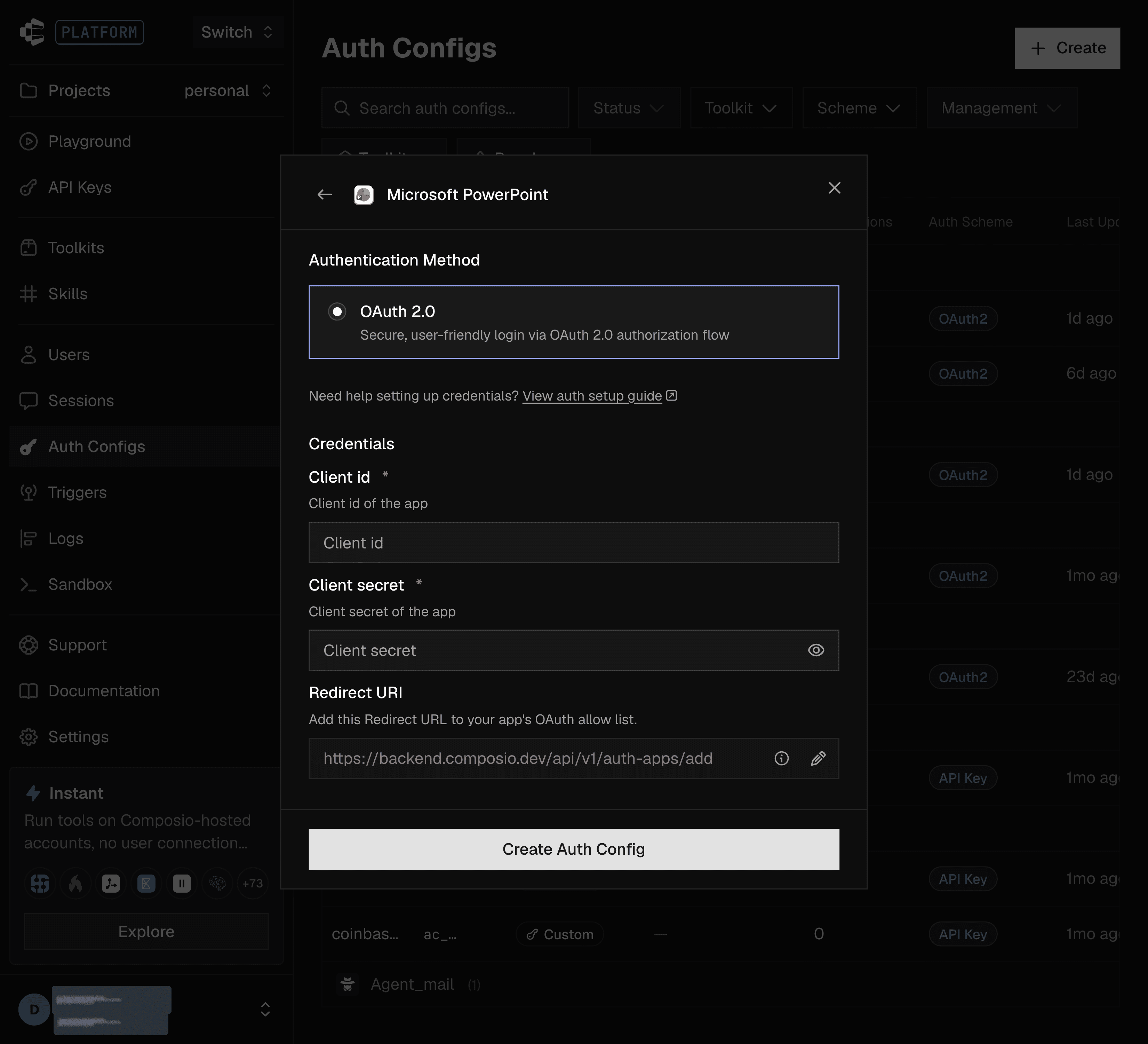The height and width of the screenshot is (1044, 1148).
Task: Click the Redirect URI info icon
Action: coord(781,758)
